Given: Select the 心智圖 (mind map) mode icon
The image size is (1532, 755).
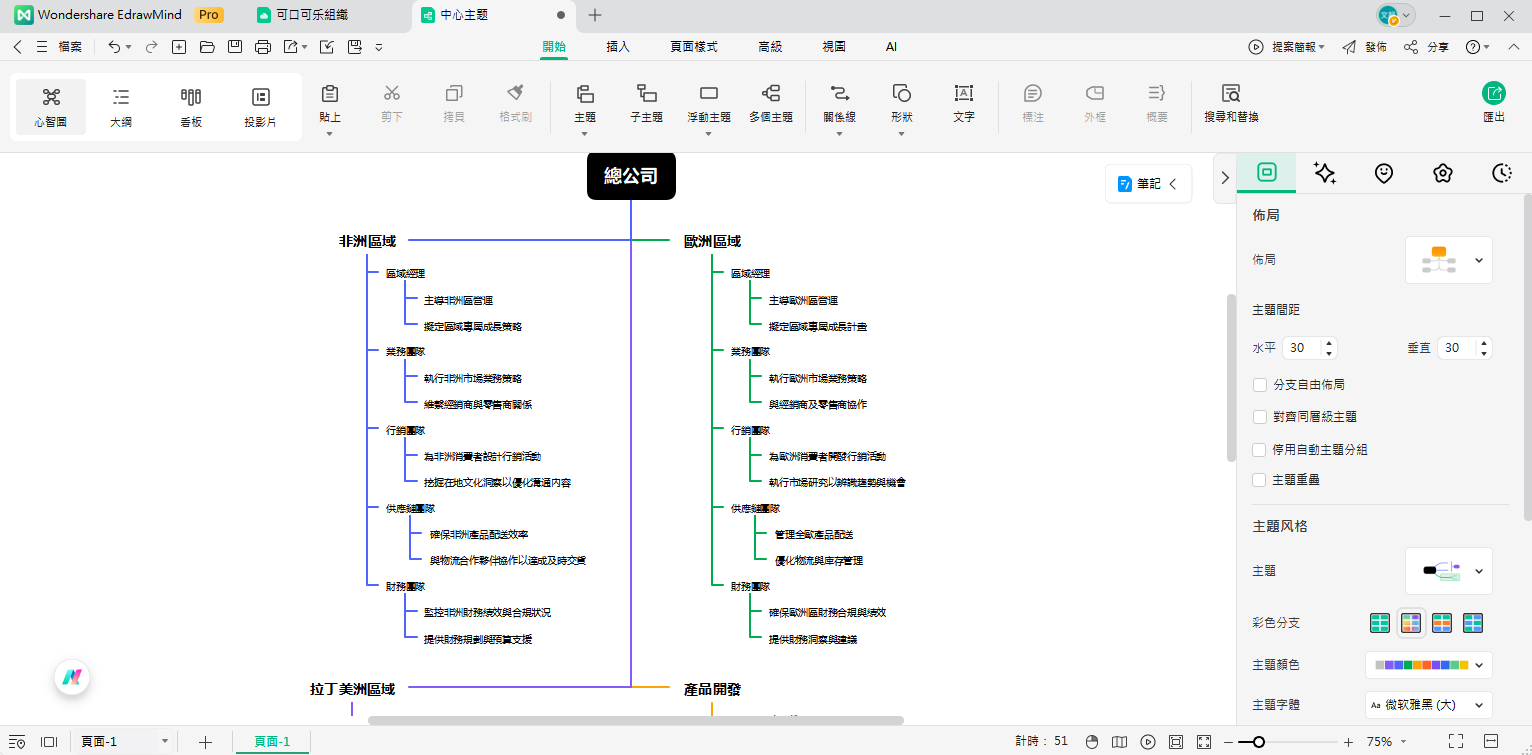Looking at the screenshot, I should pos(49,106).
